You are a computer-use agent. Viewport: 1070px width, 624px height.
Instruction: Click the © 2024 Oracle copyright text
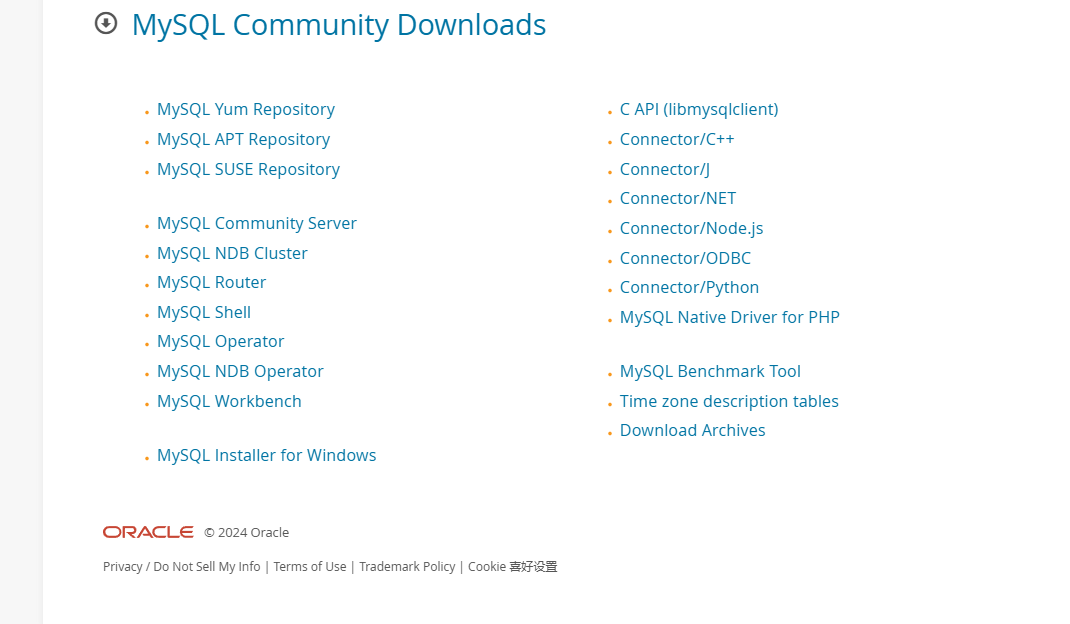click(246, 533)
